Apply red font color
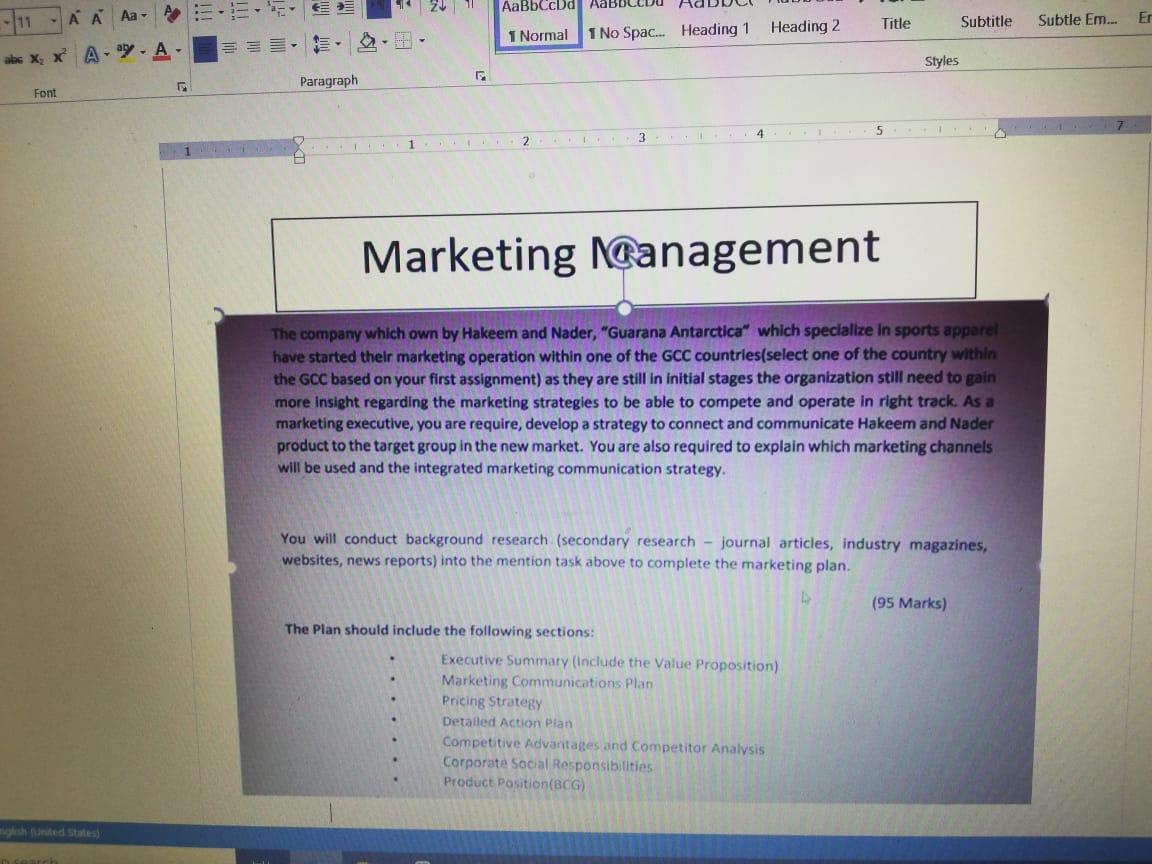Screen dimensions: 1152x864 (161, 51)
